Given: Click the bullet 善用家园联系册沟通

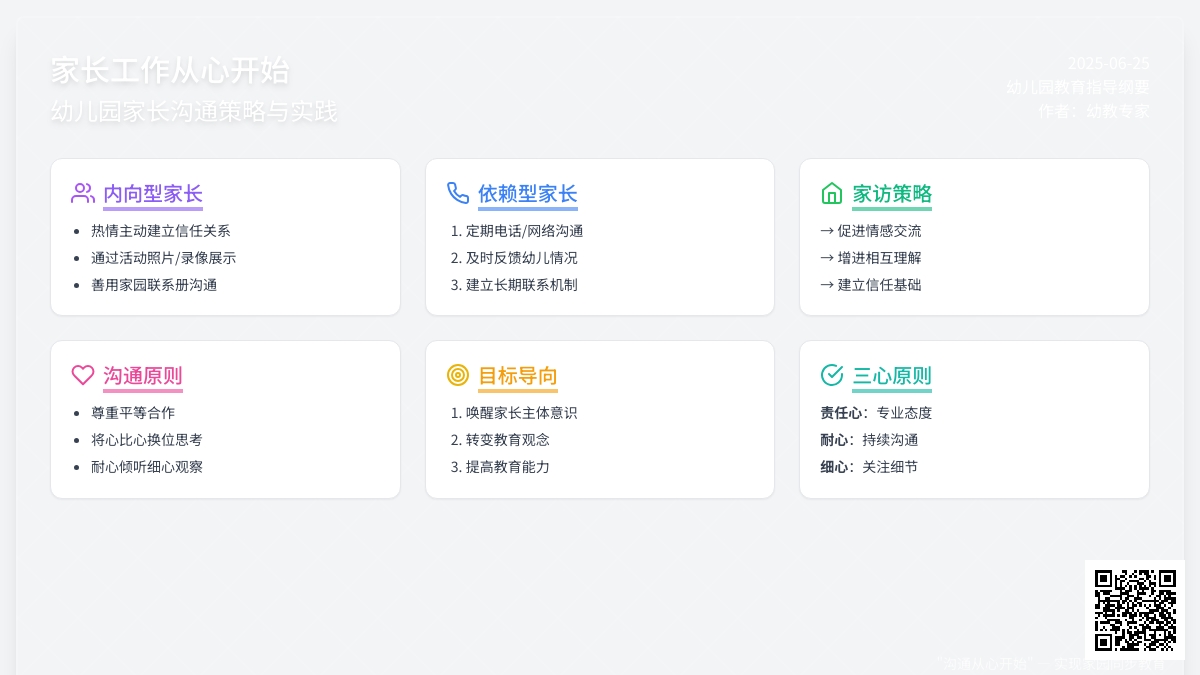Looking at the screenshot, I should coord(154,284).
